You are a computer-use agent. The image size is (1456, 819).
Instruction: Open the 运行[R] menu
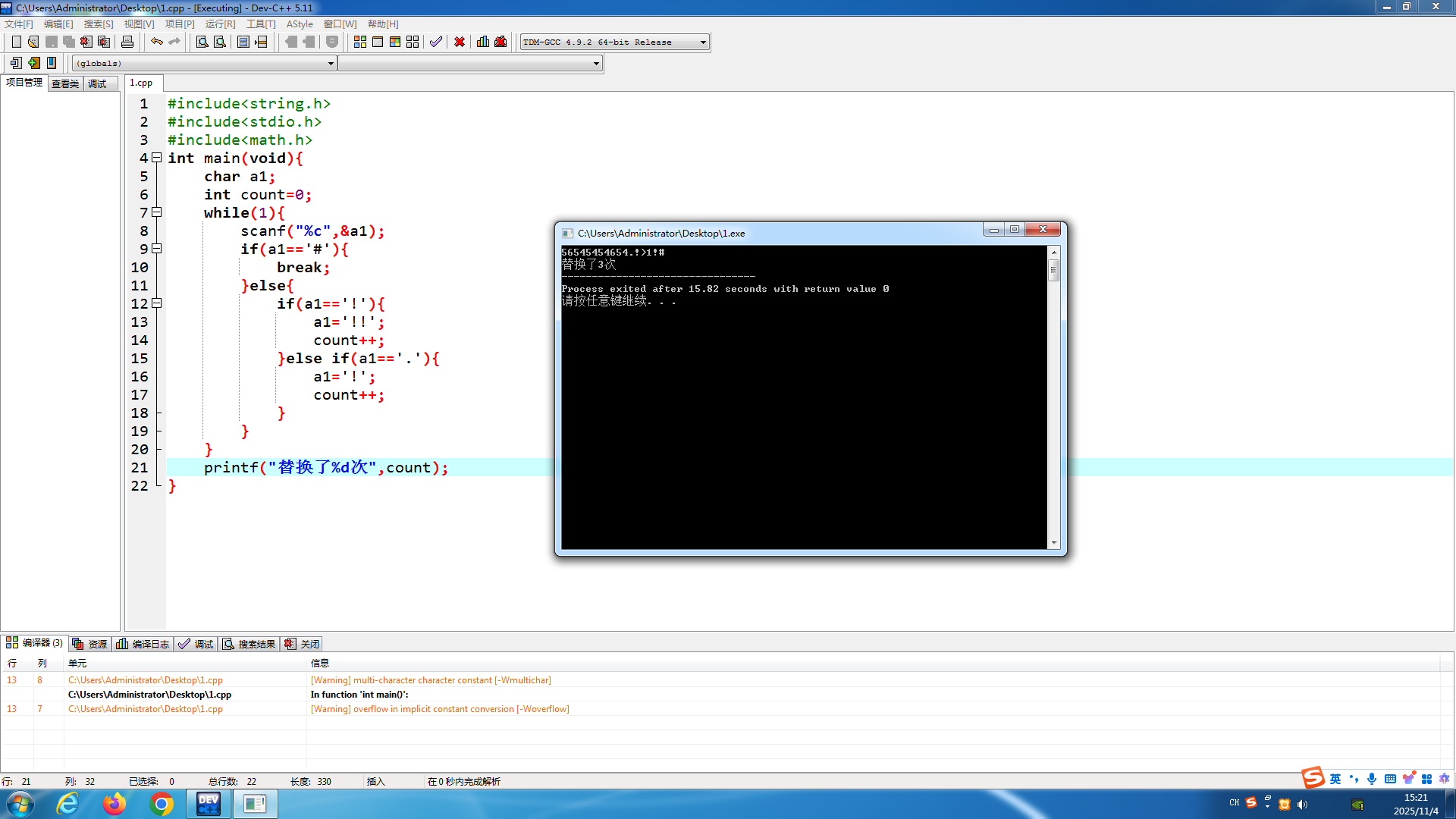tap(220, 24)
